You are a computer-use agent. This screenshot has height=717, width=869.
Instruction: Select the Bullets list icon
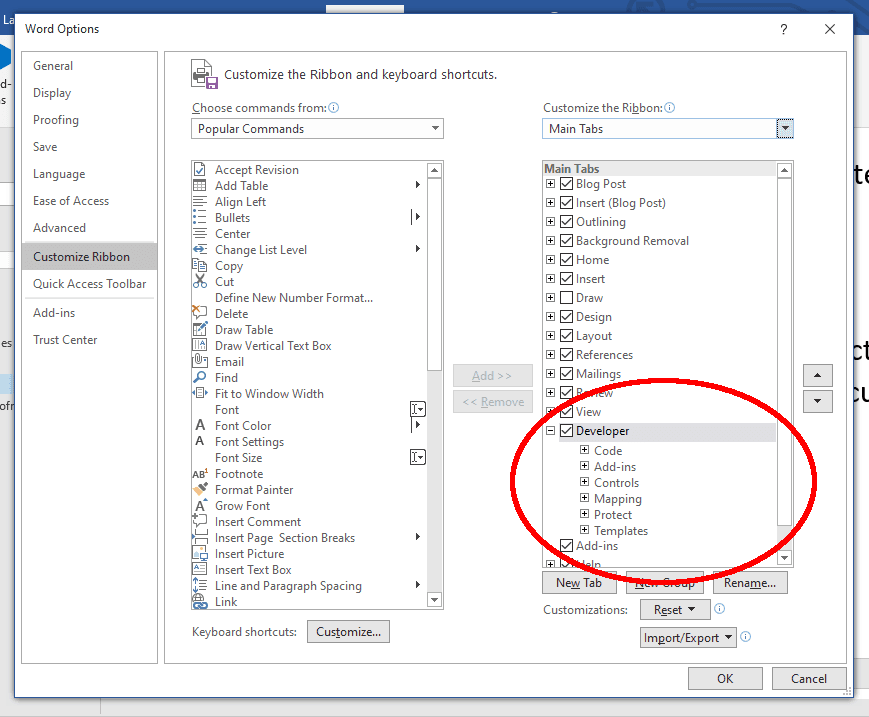pyautogui.click(x=200, y=218)
